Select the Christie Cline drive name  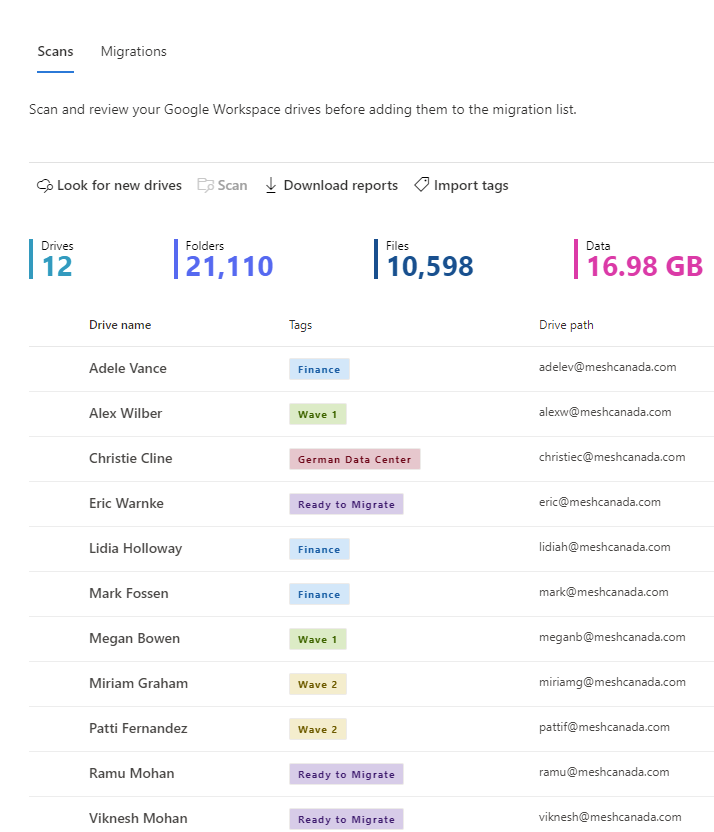[130, 458]
